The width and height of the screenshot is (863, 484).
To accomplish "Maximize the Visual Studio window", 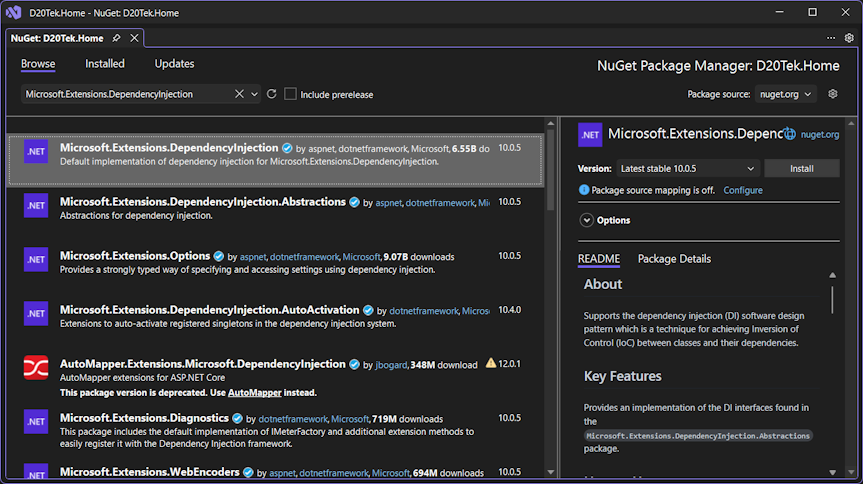I will [x=812, y=12].
